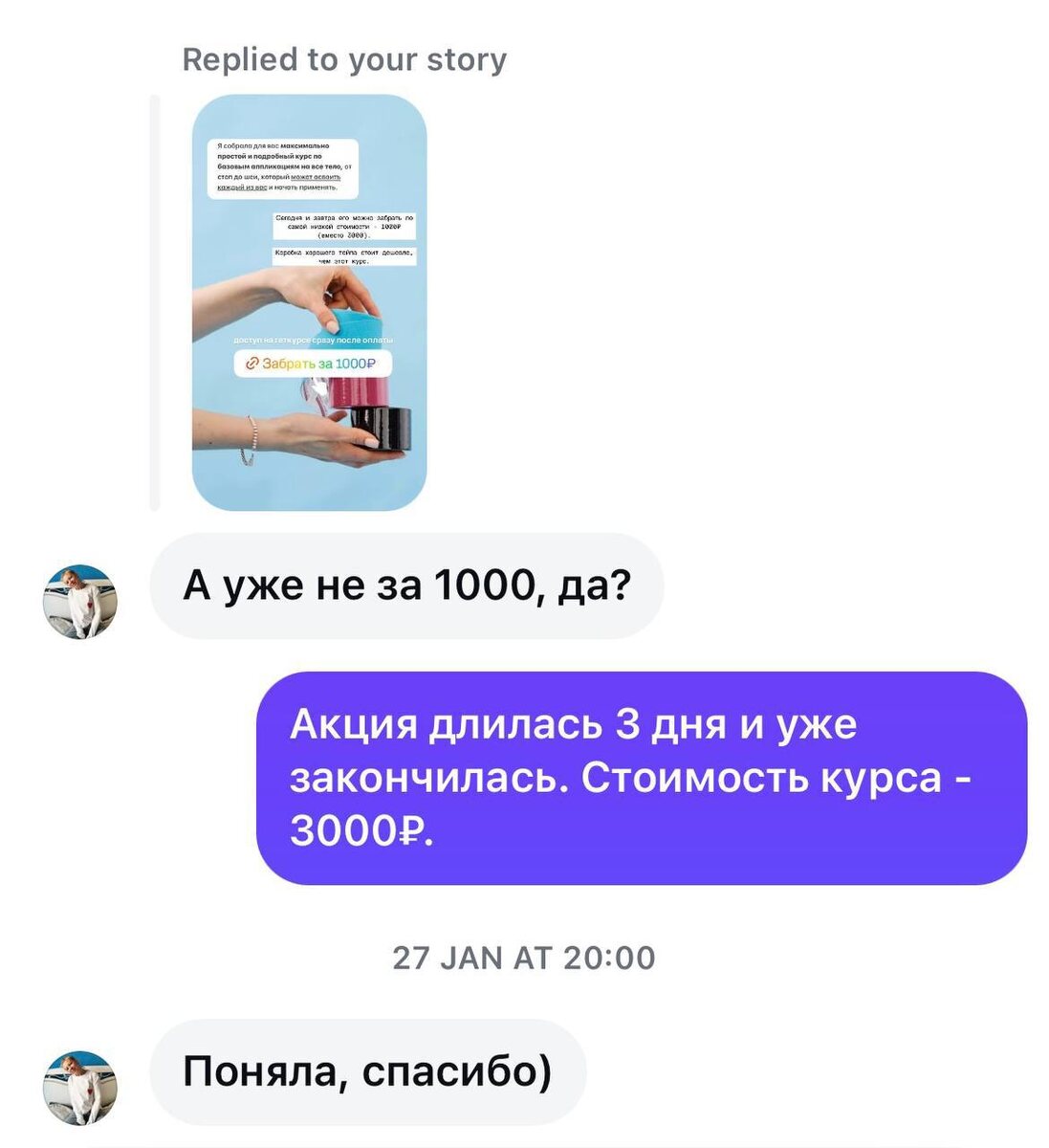The height and width of the screenshot is (1148, 1049).
Task: Open the avatar next to 'Поняла, спасибо)'
Action: click(x=80, y=1088)
